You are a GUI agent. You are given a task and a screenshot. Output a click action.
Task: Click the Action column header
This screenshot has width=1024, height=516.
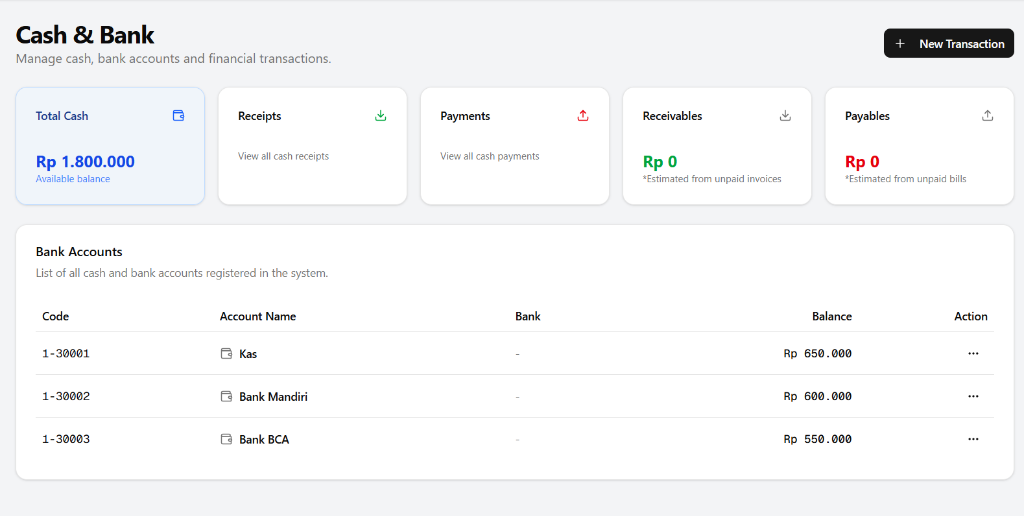[971, 316]
